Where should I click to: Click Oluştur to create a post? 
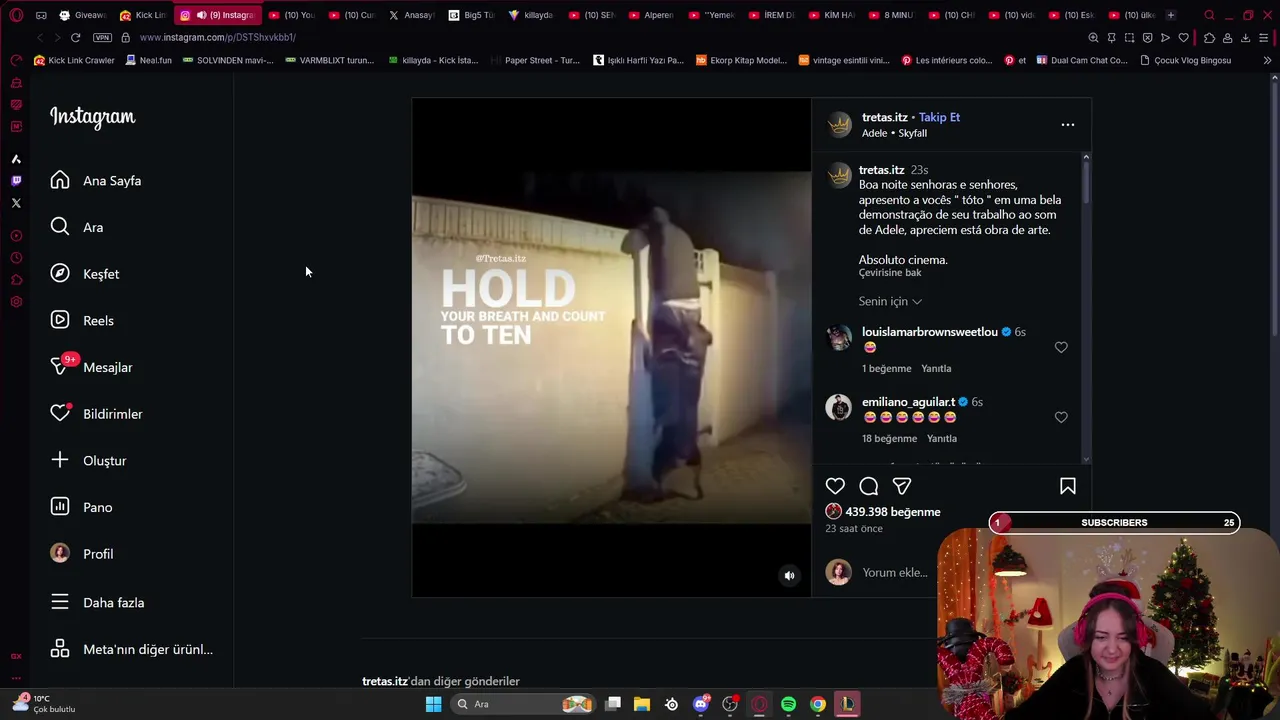coord(89,461)
